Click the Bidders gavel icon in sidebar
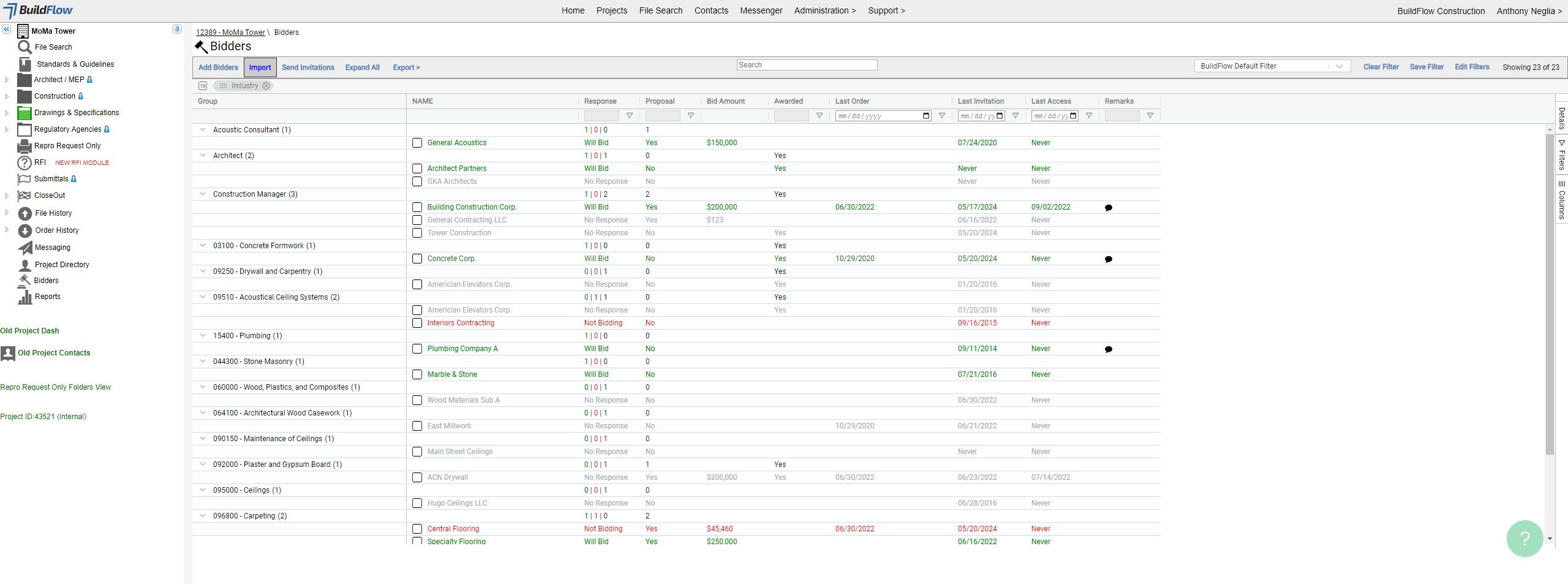 point(25,281)
